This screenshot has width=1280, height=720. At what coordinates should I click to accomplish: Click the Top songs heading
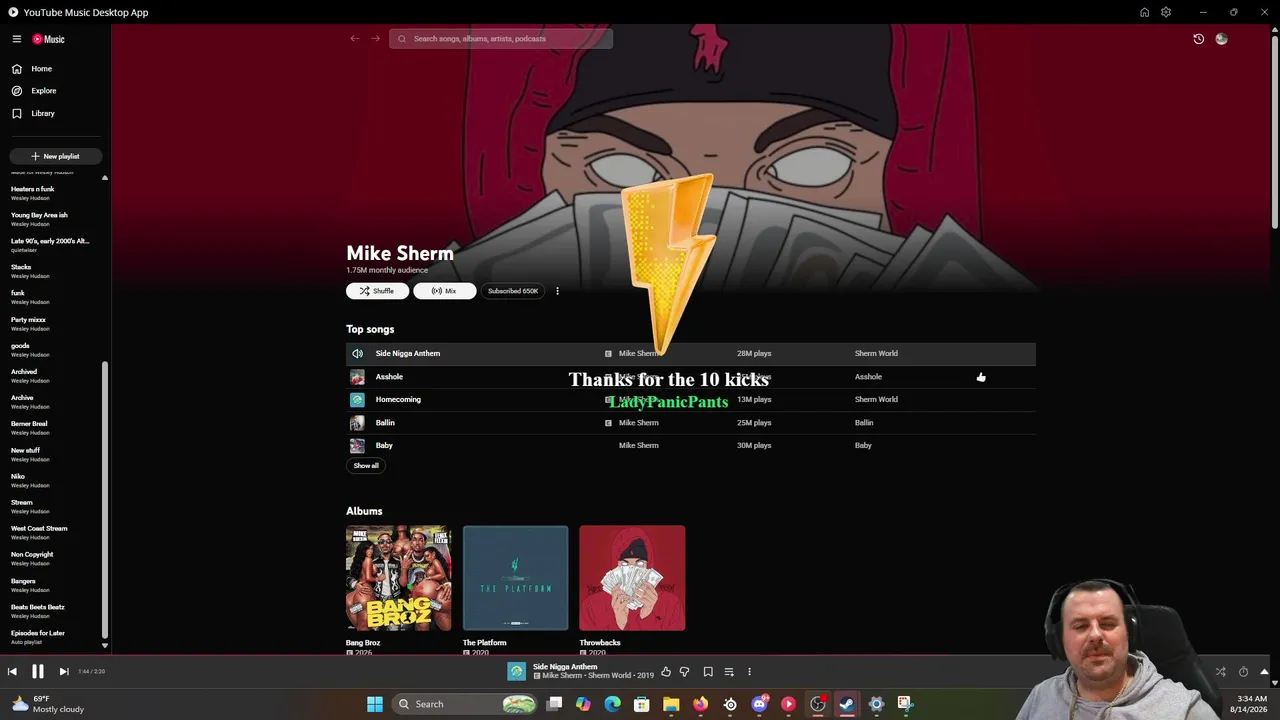pyautogui.click(x=370, y=329)
